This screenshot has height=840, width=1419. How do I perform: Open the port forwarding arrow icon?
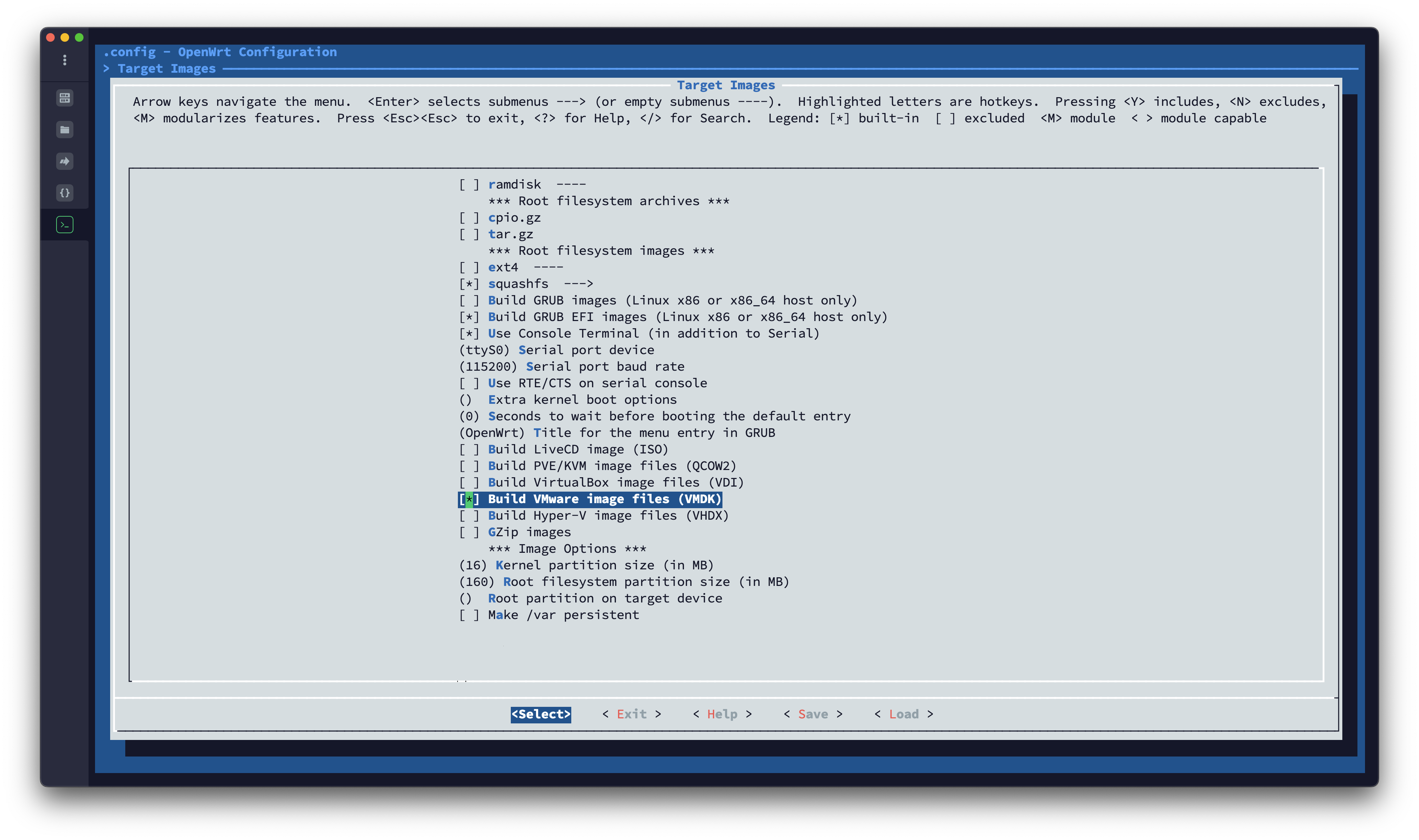coord(64,161)
